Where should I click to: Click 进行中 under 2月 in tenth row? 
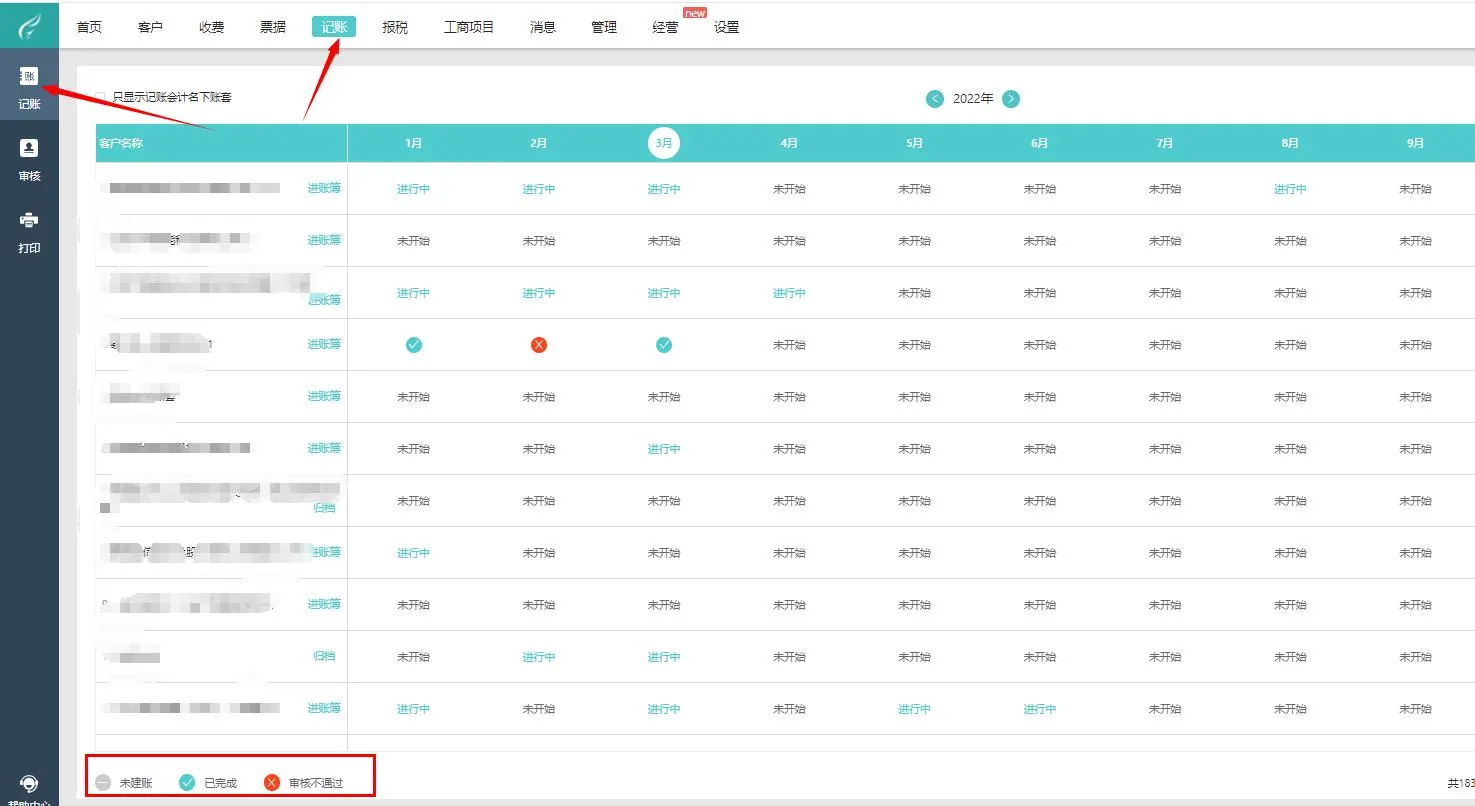coord(539,657)
